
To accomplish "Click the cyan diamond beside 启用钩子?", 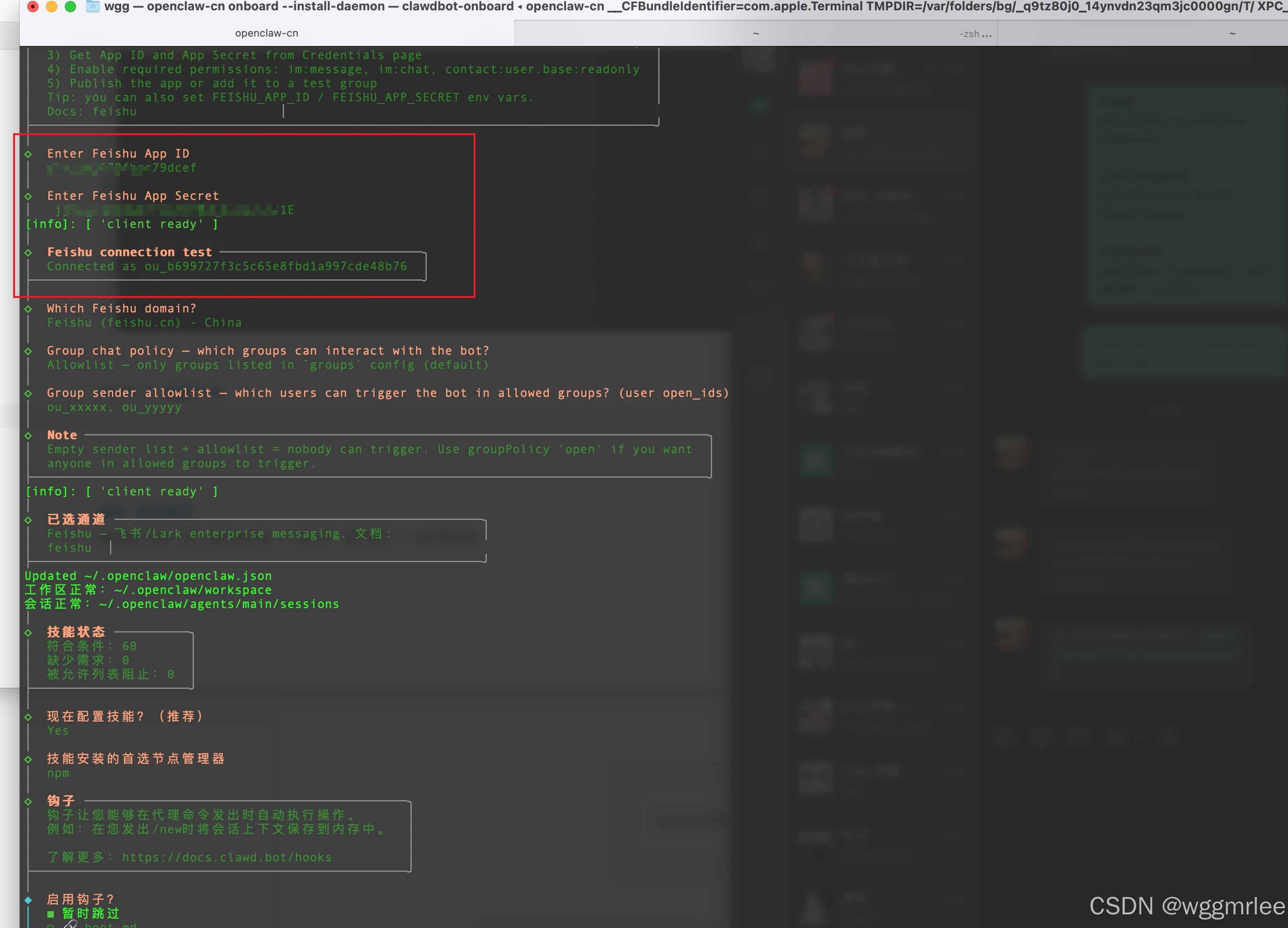I will 28,900.
